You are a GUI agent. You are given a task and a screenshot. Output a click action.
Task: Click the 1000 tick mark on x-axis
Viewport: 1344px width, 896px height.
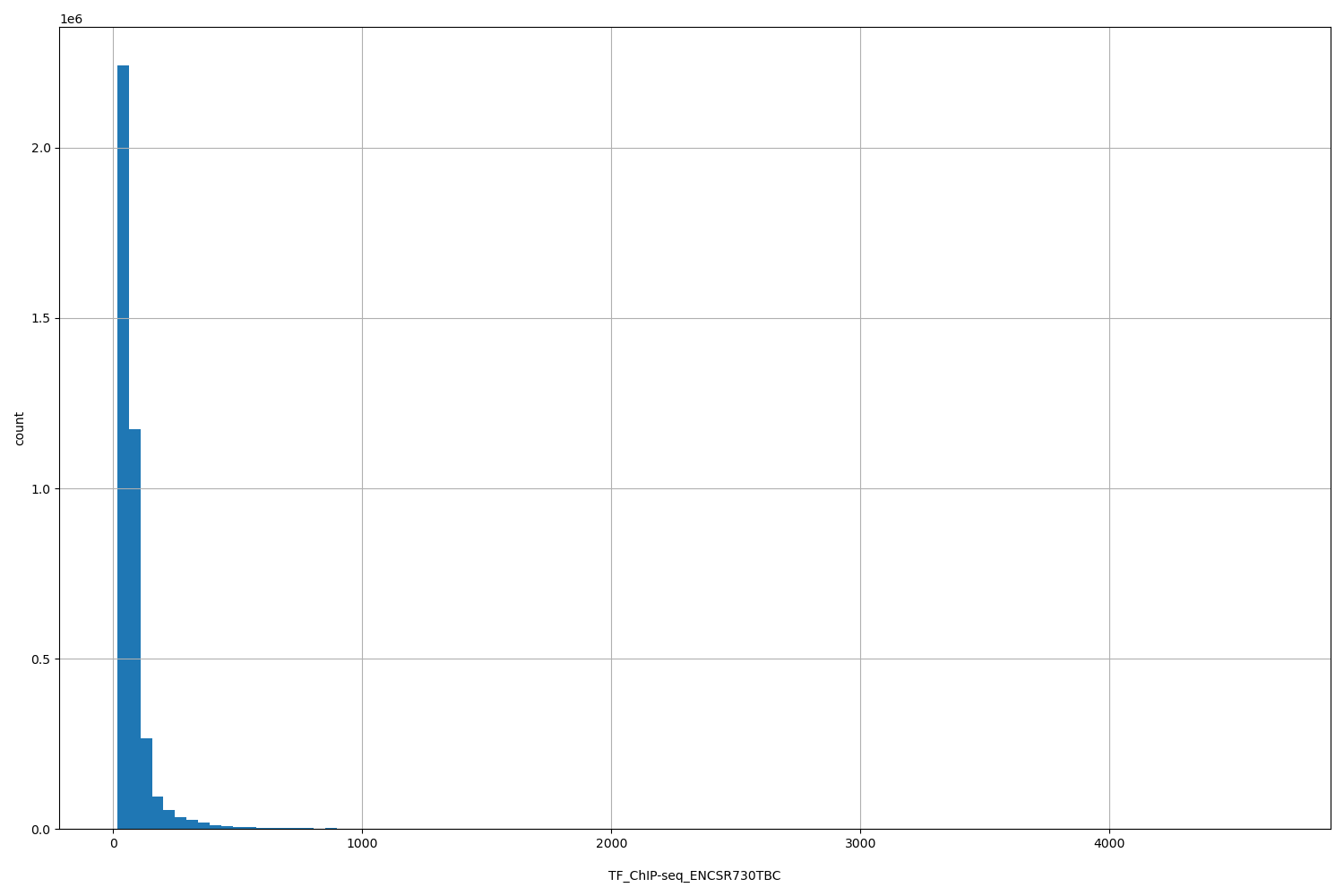tap(362, 833)
